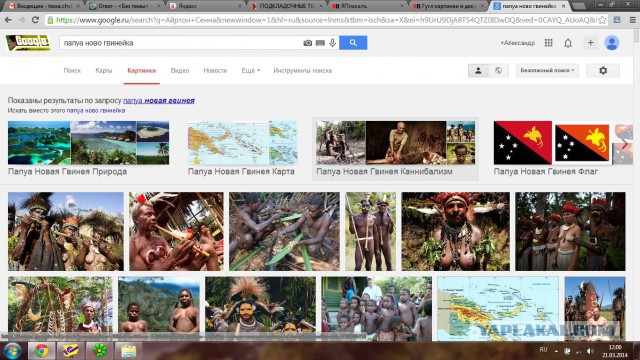Open Chrome menu hamburger icon
640x360 pixels.
[x=632, y=20]
